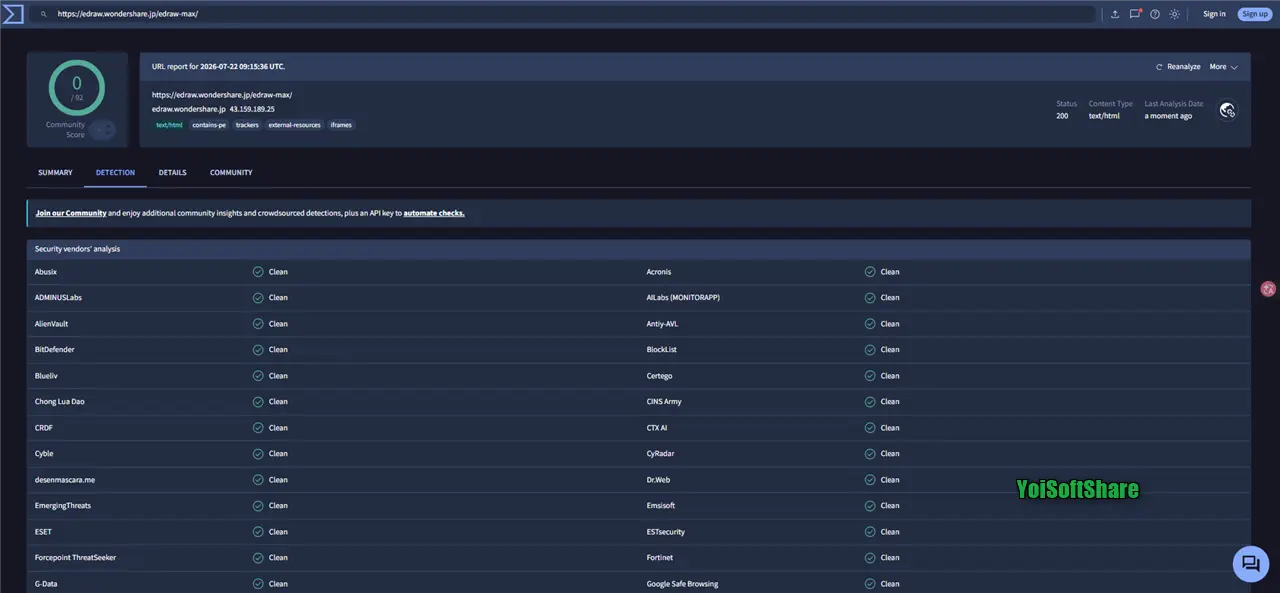Click the search magnifier icon
1280x593 pixels.
coord(43,14)
